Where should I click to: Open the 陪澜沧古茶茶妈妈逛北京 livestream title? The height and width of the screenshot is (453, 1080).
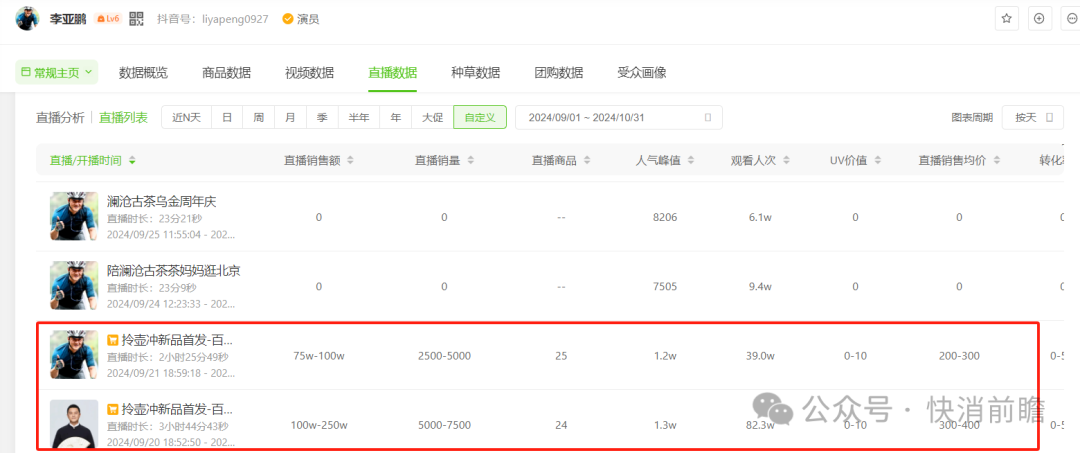click(x=174, y=271)
